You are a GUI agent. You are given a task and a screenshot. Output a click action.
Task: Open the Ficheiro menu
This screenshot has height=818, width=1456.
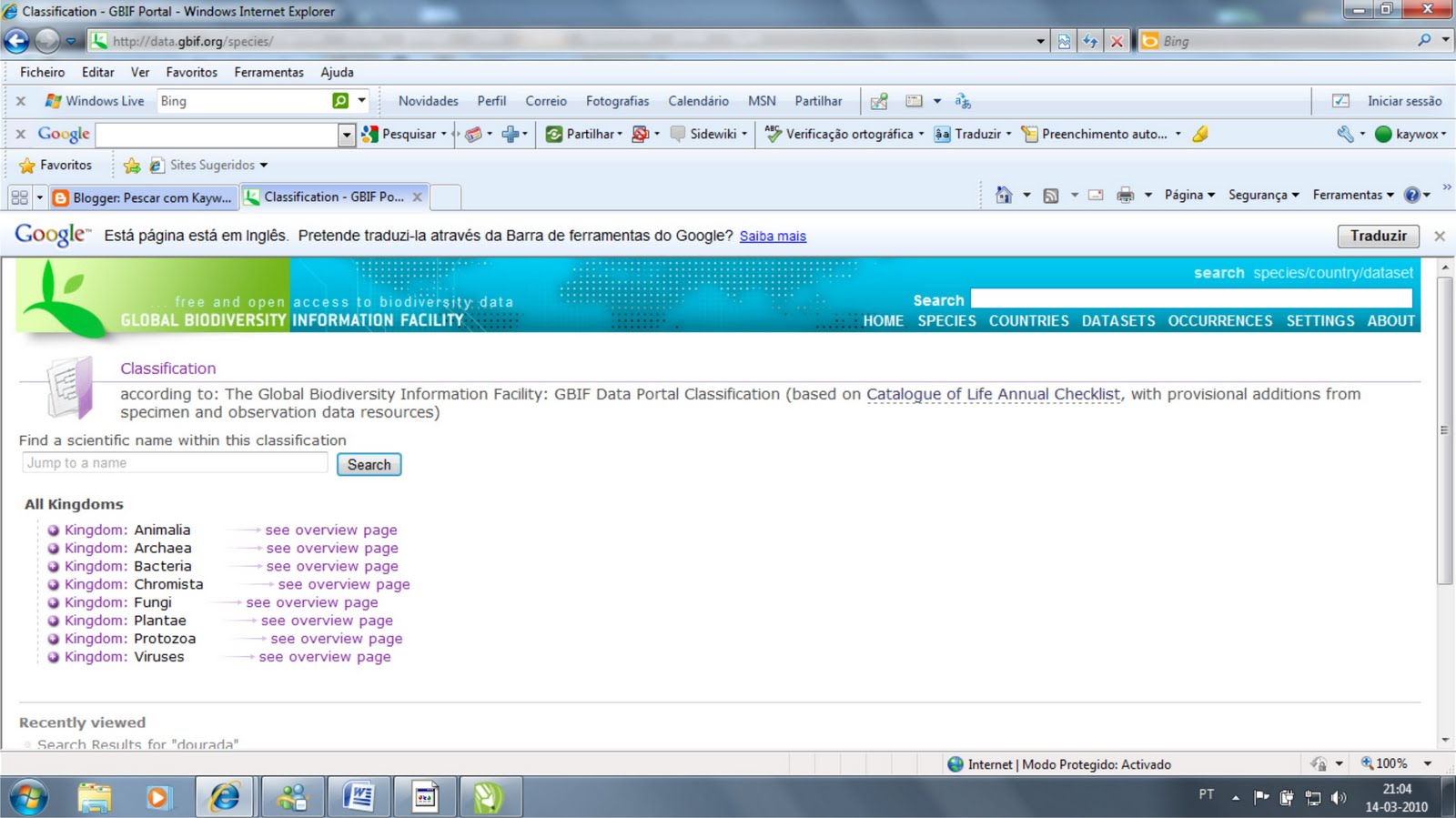(43, 72)
